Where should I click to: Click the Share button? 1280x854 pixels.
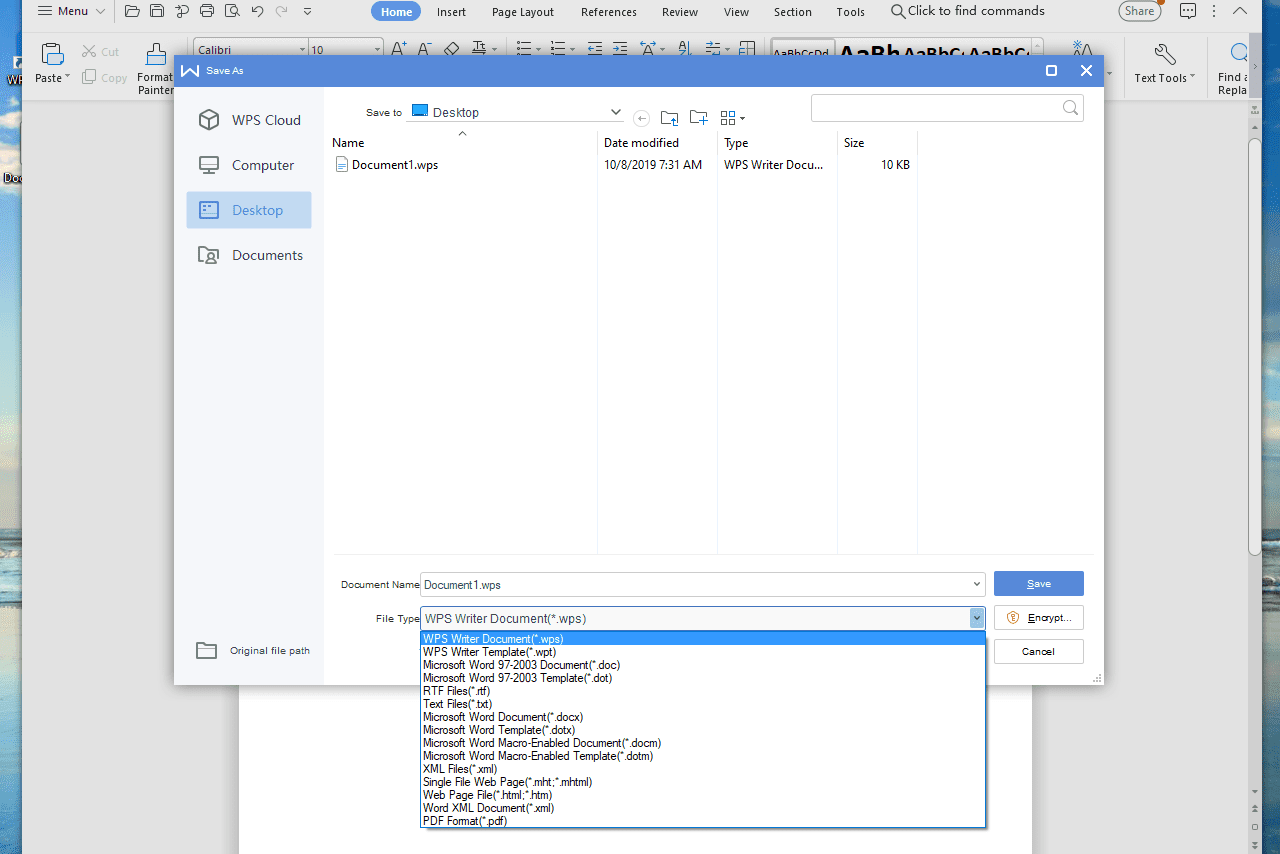(x=1139, y=11)
